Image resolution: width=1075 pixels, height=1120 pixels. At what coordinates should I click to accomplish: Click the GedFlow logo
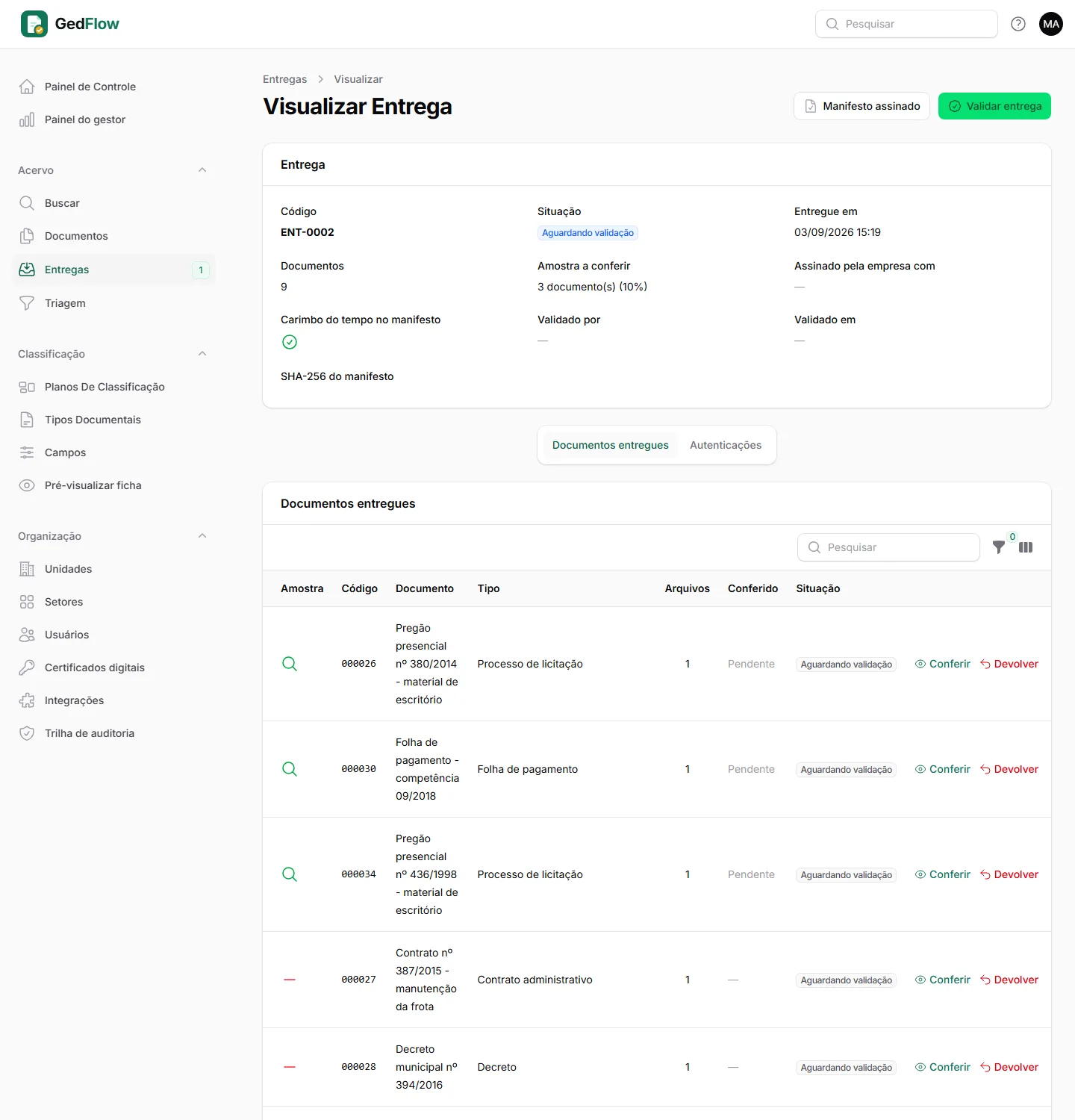point(70,24)
